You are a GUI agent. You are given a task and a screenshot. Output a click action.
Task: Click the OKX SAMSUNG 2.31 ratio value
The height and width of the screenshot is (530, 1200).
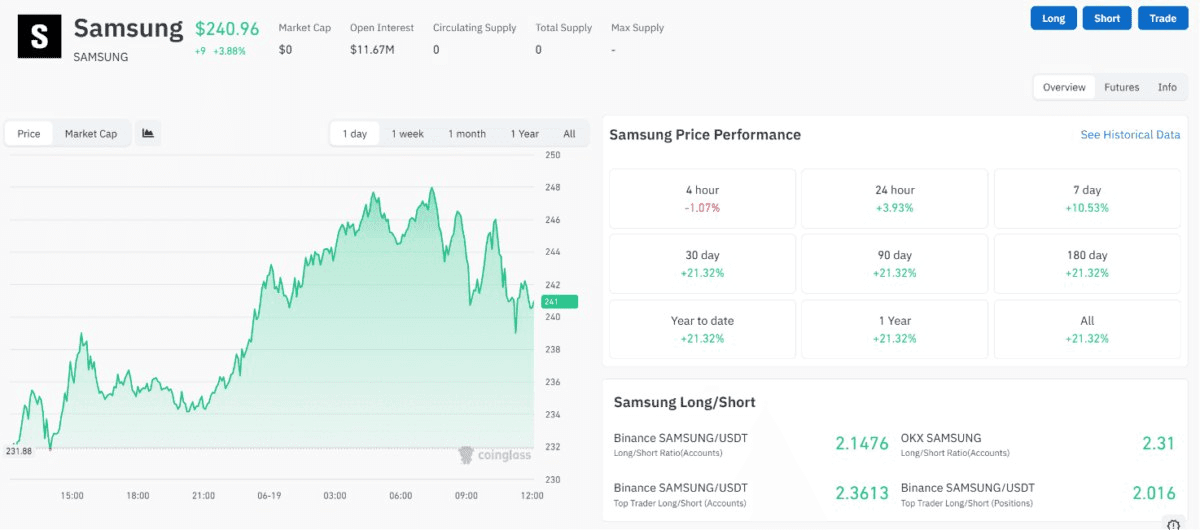[1157, 443]
